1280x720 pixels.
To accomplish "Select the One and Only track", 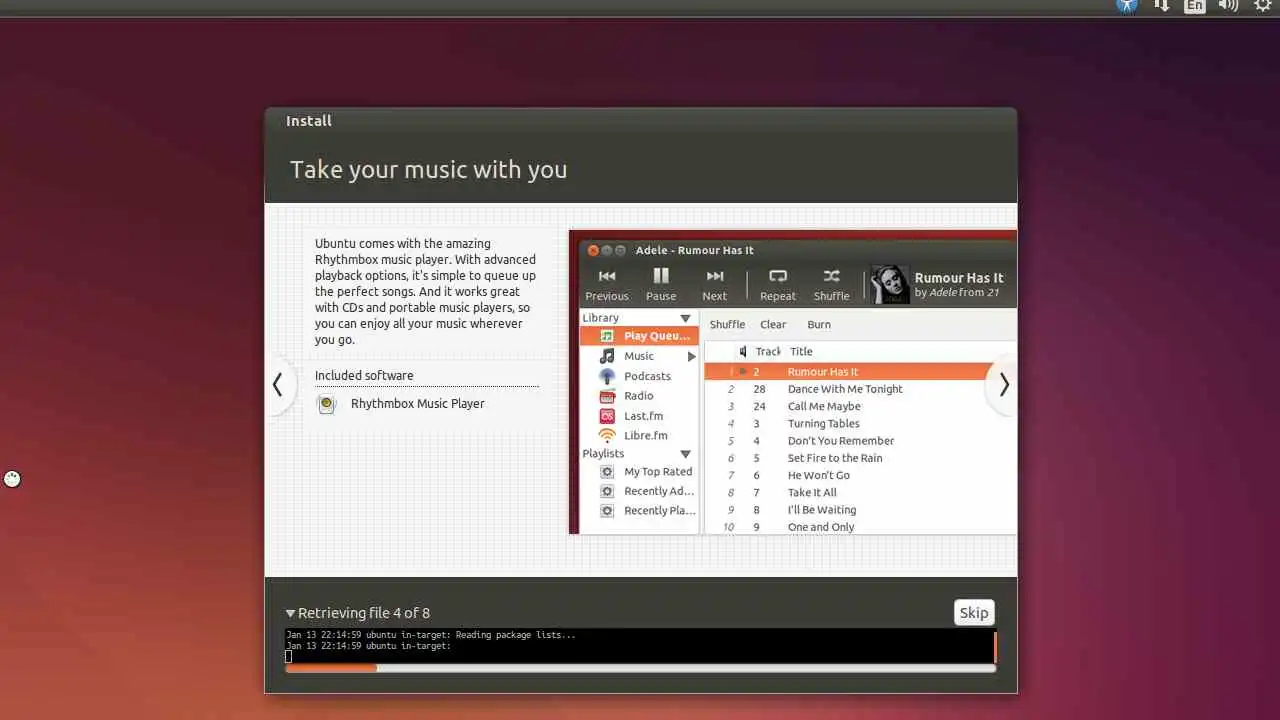I will 860,527.
